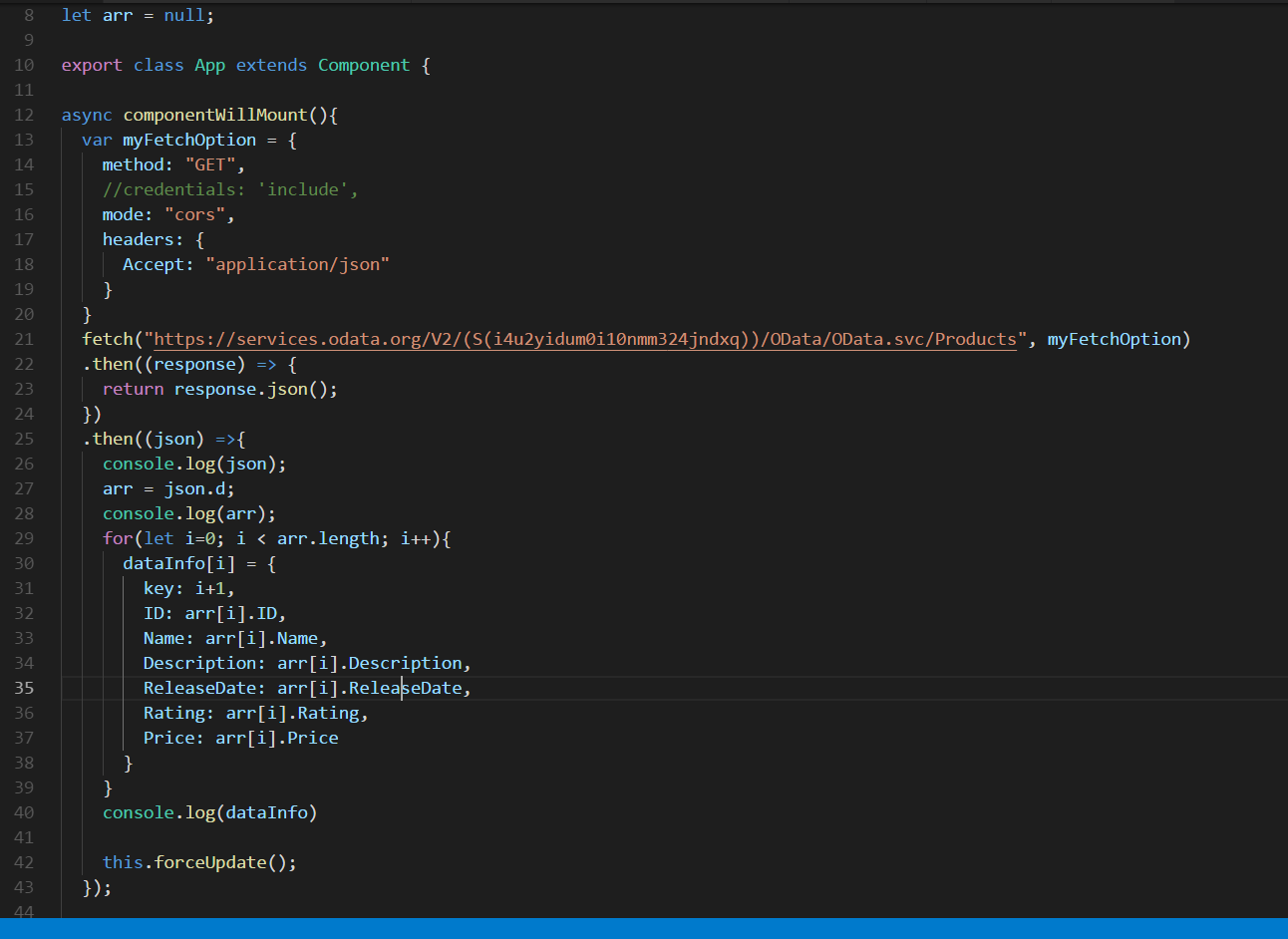Click console.log(dataInfo) statement
1288x939 pixels.
pos(209,813)
